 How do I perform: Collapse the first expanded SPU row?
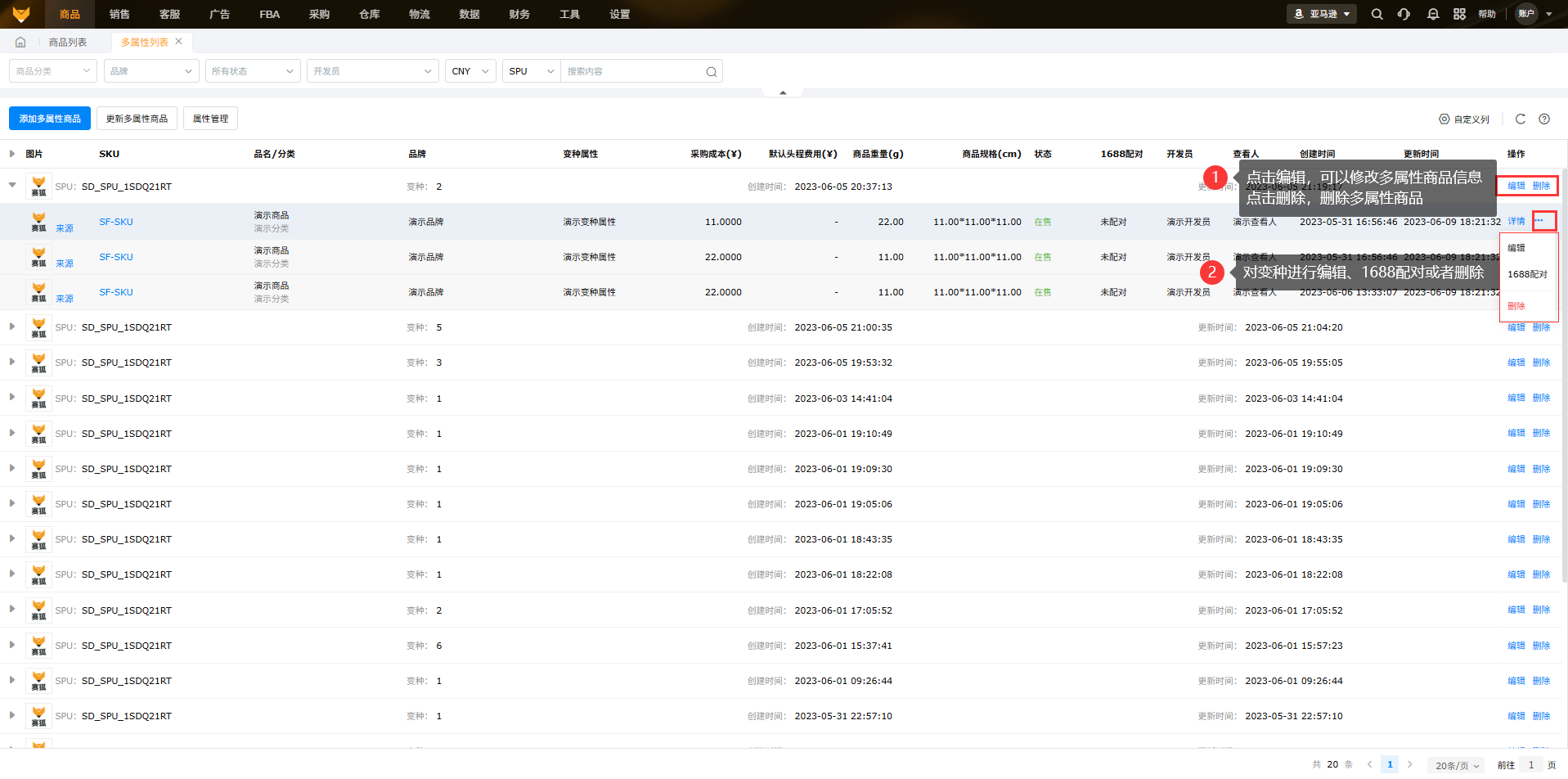tap(12, 186)
